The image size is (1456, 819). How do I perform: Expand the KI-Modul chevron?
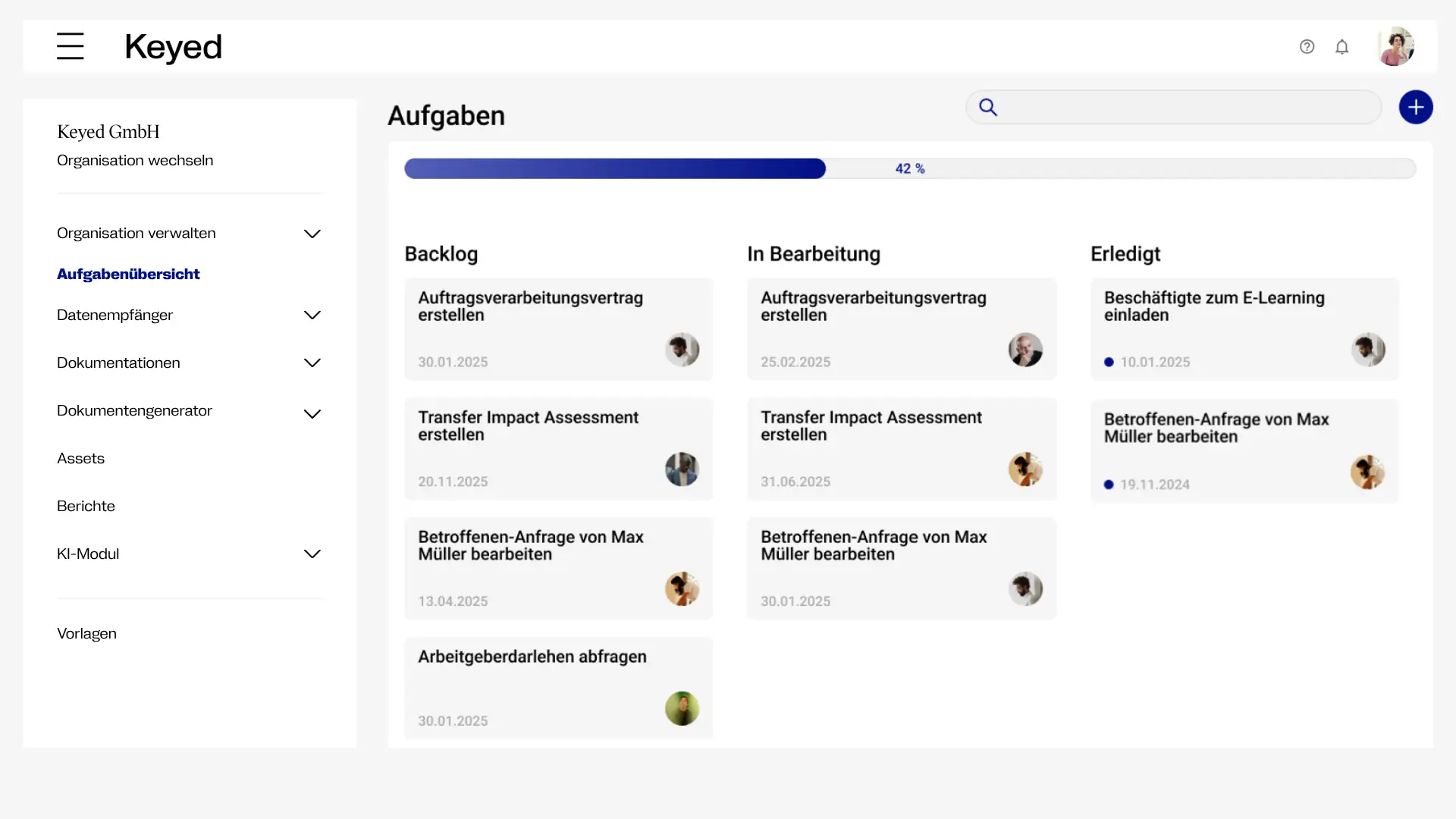312,554
